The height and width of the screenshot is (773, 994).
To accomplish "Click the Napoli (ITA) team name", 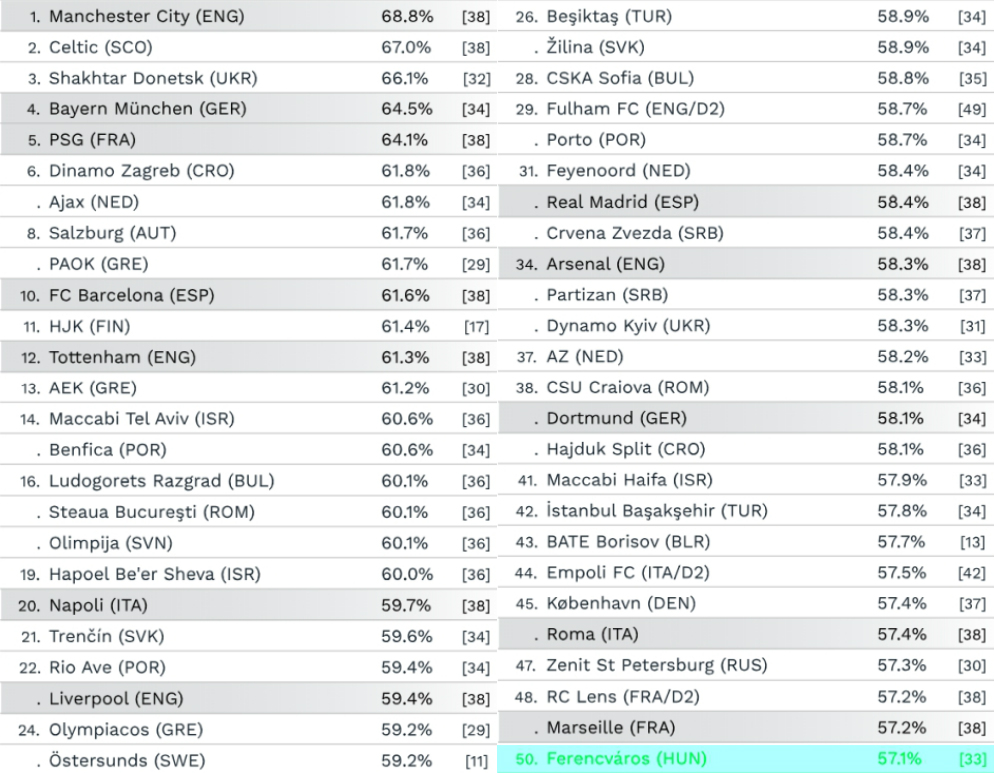I will click(98, 605).
